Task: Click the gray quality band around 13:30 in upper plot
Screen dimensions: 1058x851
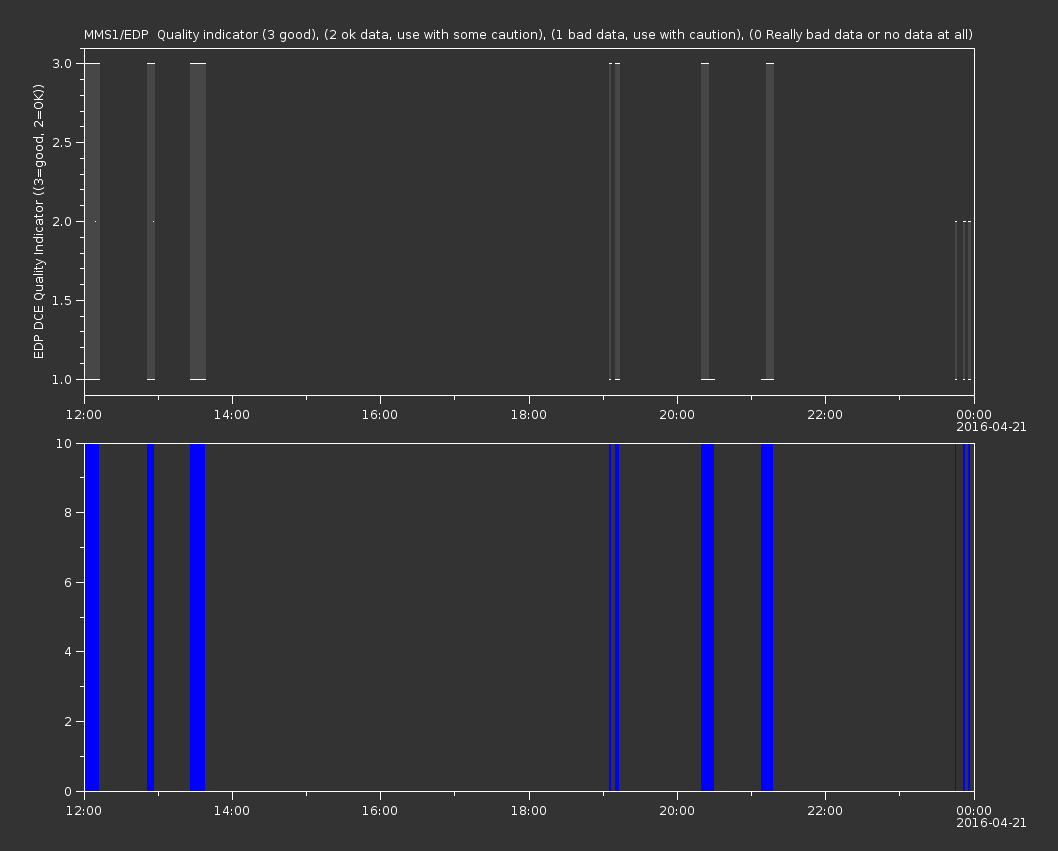Action: (x=198, y=221)
